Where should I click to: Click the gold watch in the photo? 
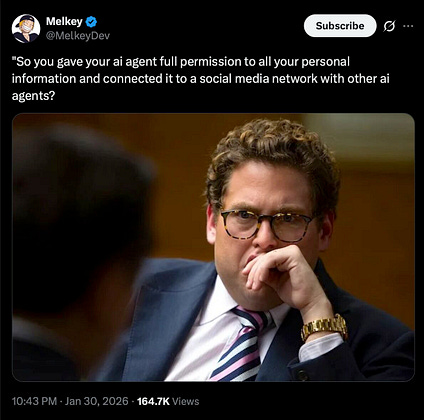pyautogui.click(x=324, y=327)
